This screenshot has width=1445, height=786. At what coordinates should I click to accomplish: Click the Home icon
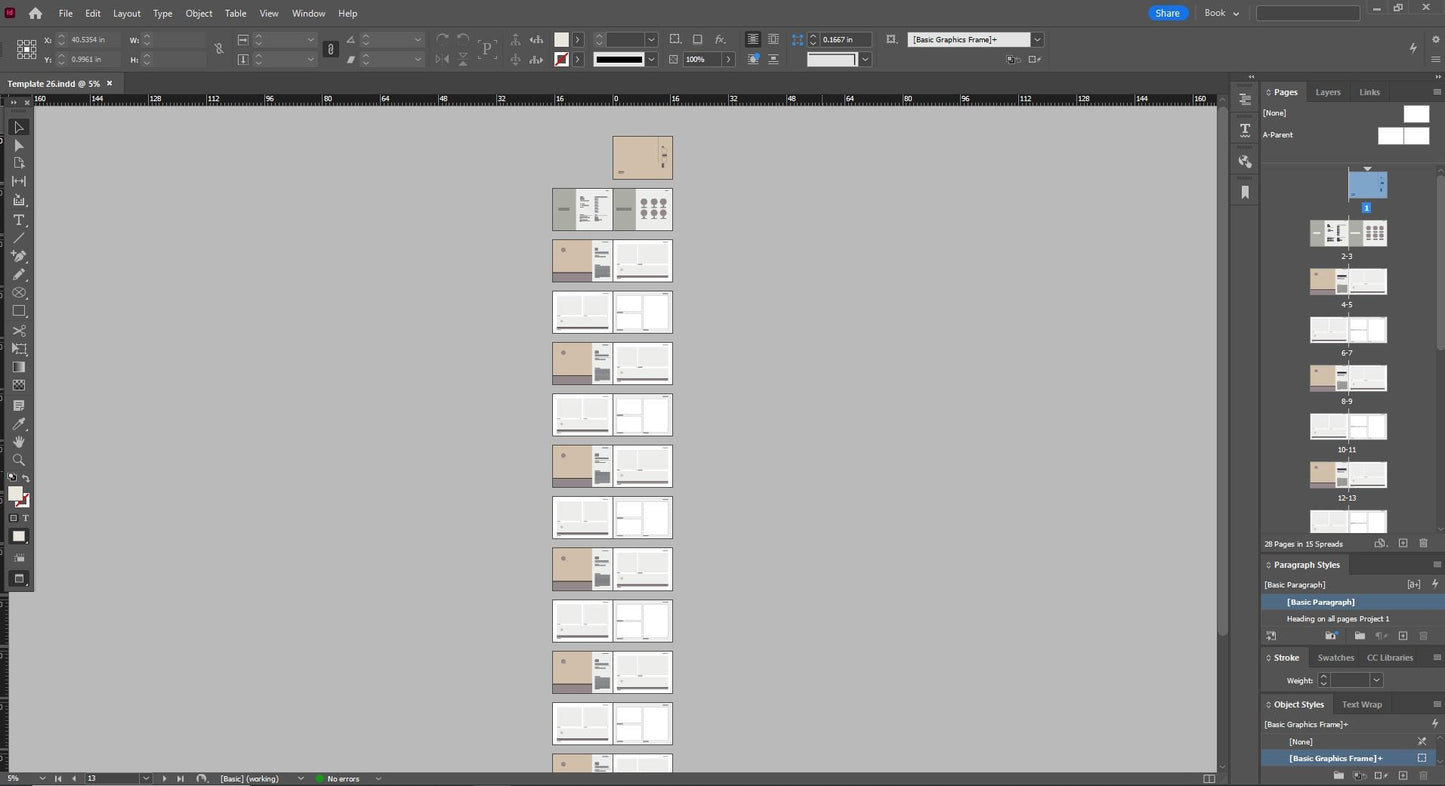click(35, 13)
